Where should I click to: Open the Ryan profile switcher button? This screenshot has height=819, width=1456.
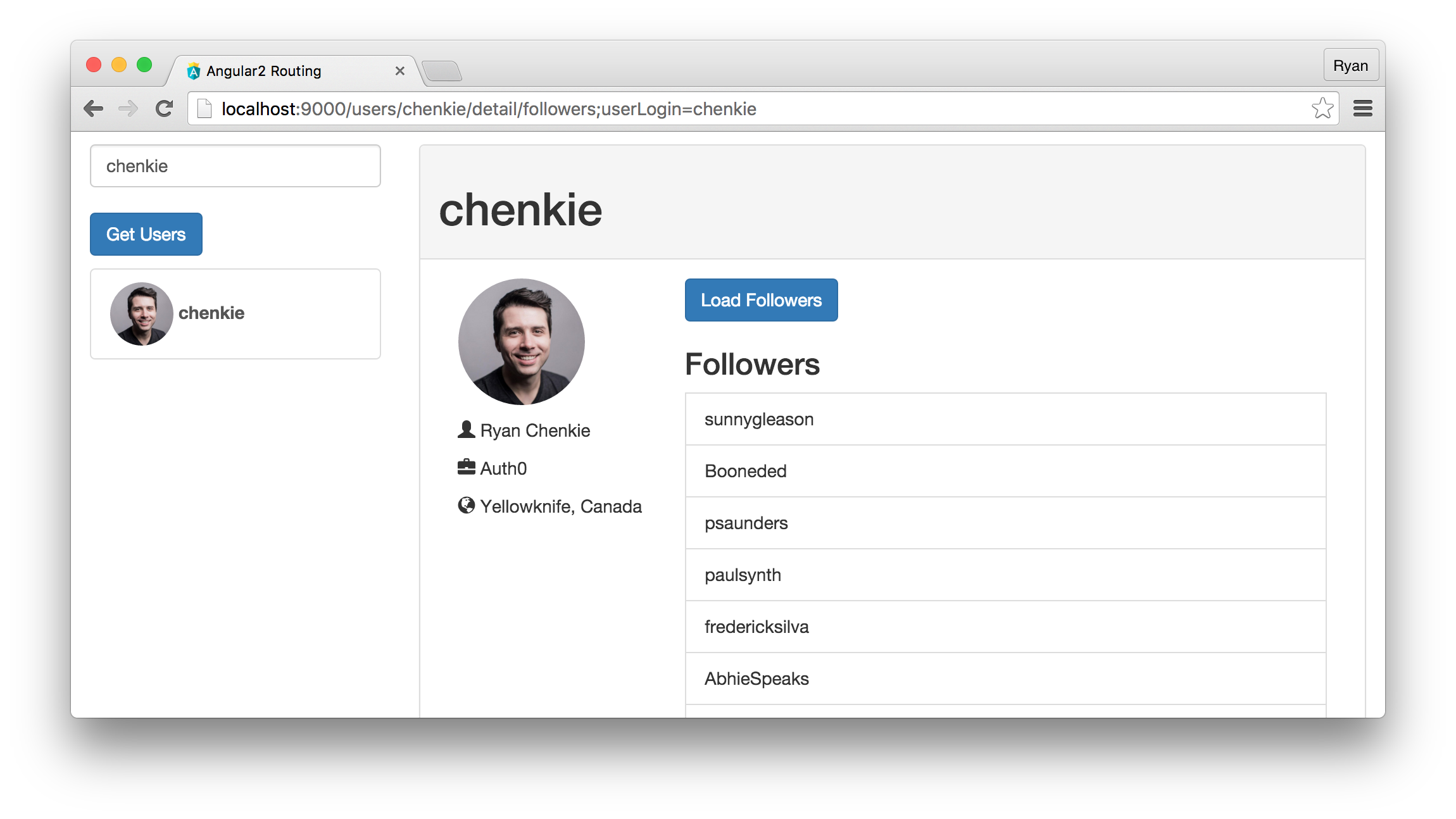(1351, 65)
